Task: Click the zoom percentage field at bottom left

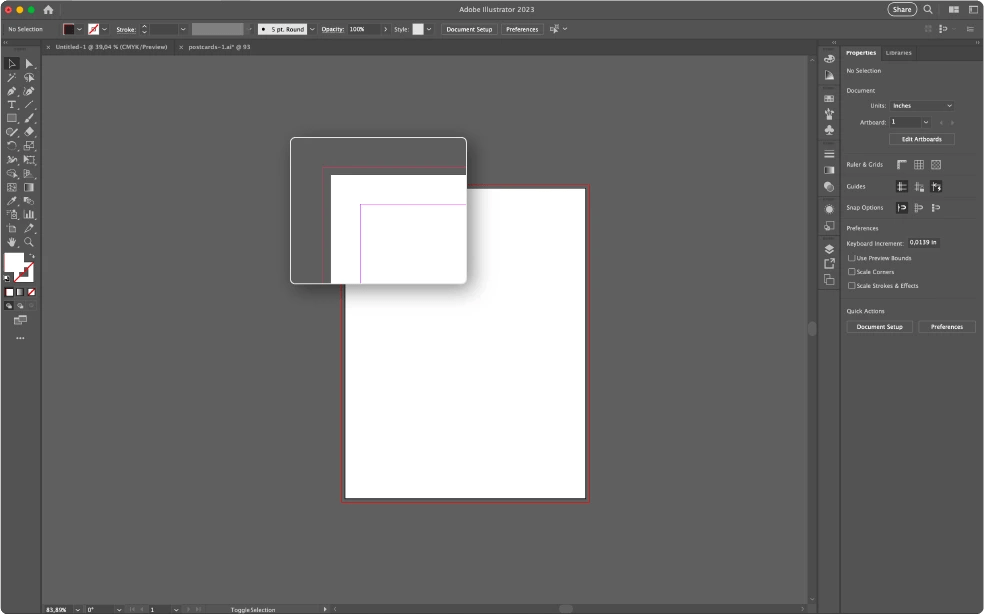Action: pyautogui.click(x=55, y=609)
